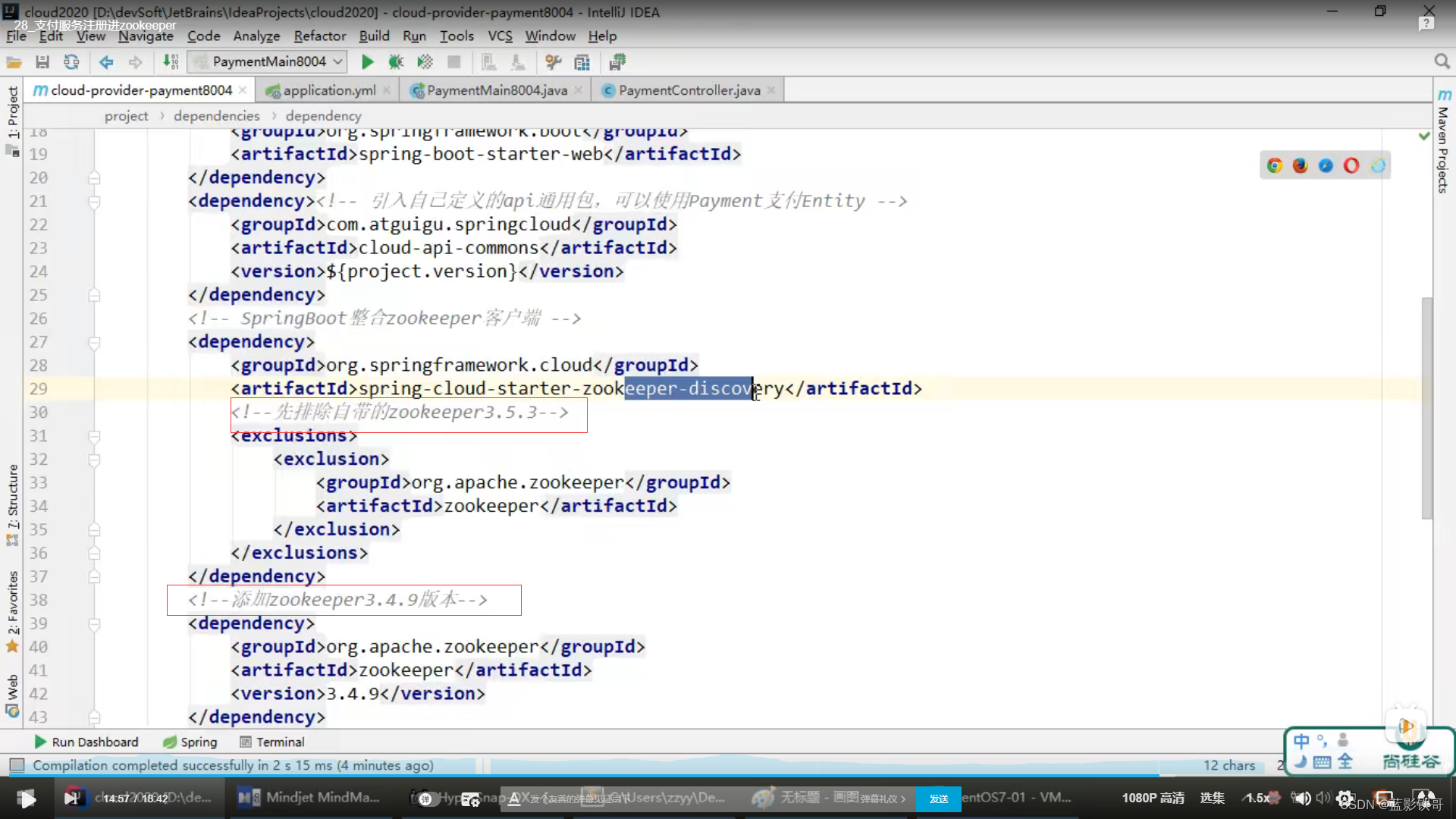Switch to PaymentMain8004.java tab
Viewport: 1456px width, 819px height.
pyautogui.click(x=497, y=90)
